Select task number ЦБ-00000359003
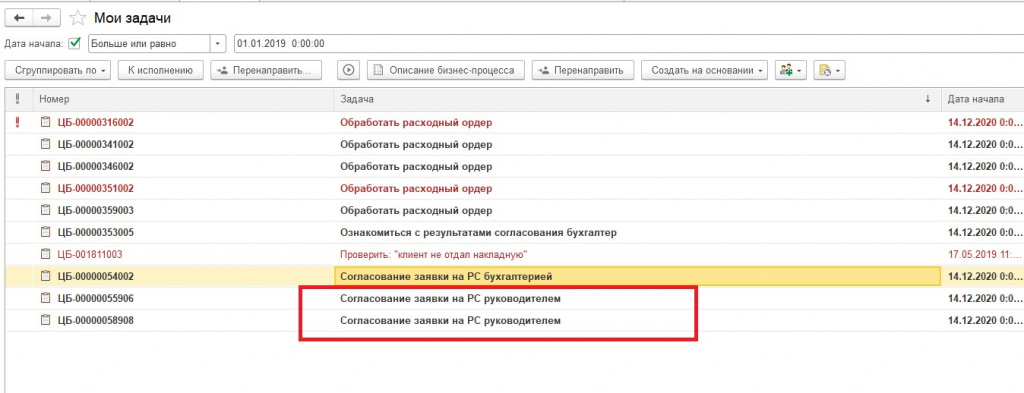The width and height of the screenshot is (1024, 393). (x=95, y=210)
